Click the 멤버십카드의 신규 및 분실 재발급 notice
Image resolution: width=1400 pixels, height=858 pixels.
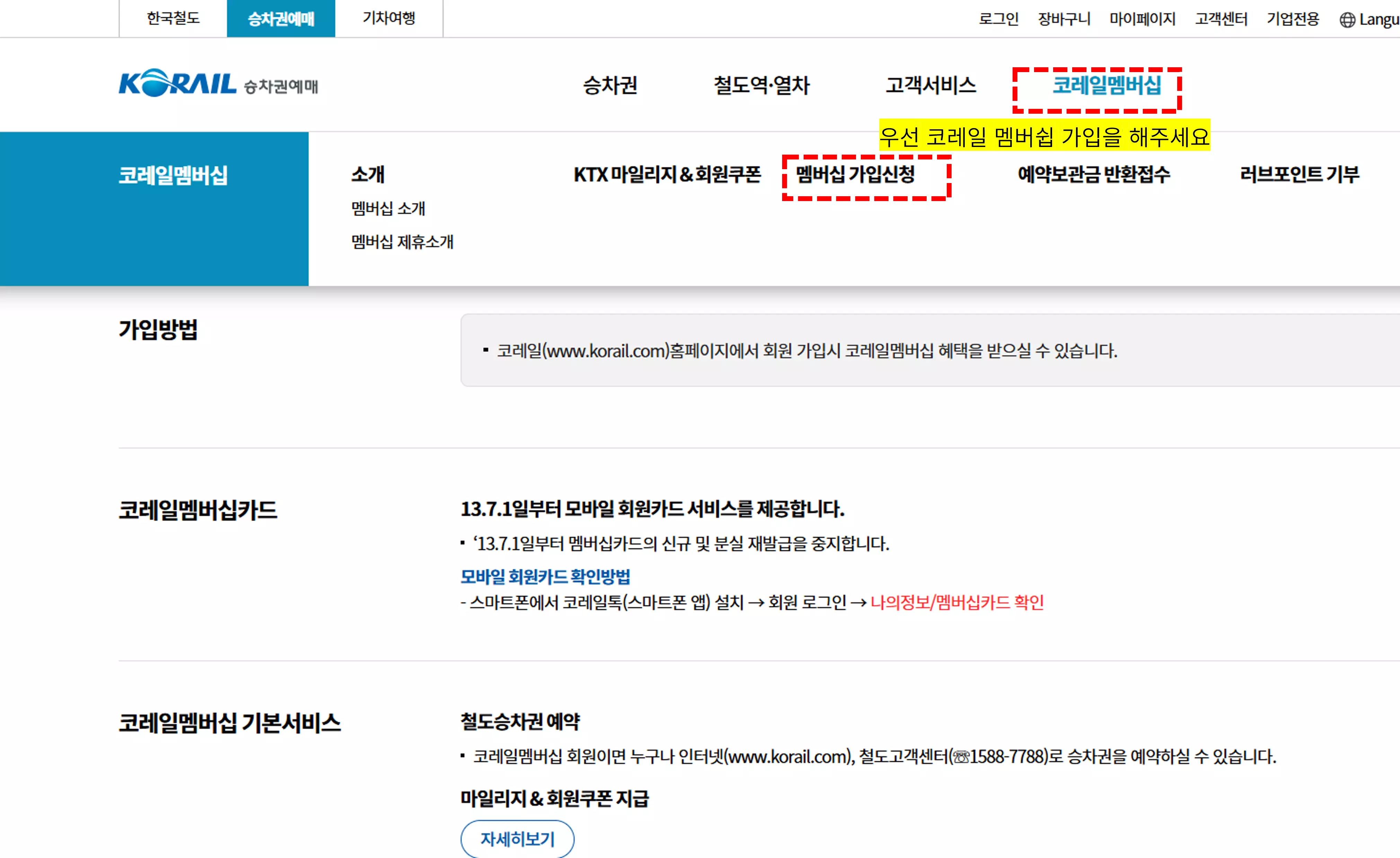point(681,544)
